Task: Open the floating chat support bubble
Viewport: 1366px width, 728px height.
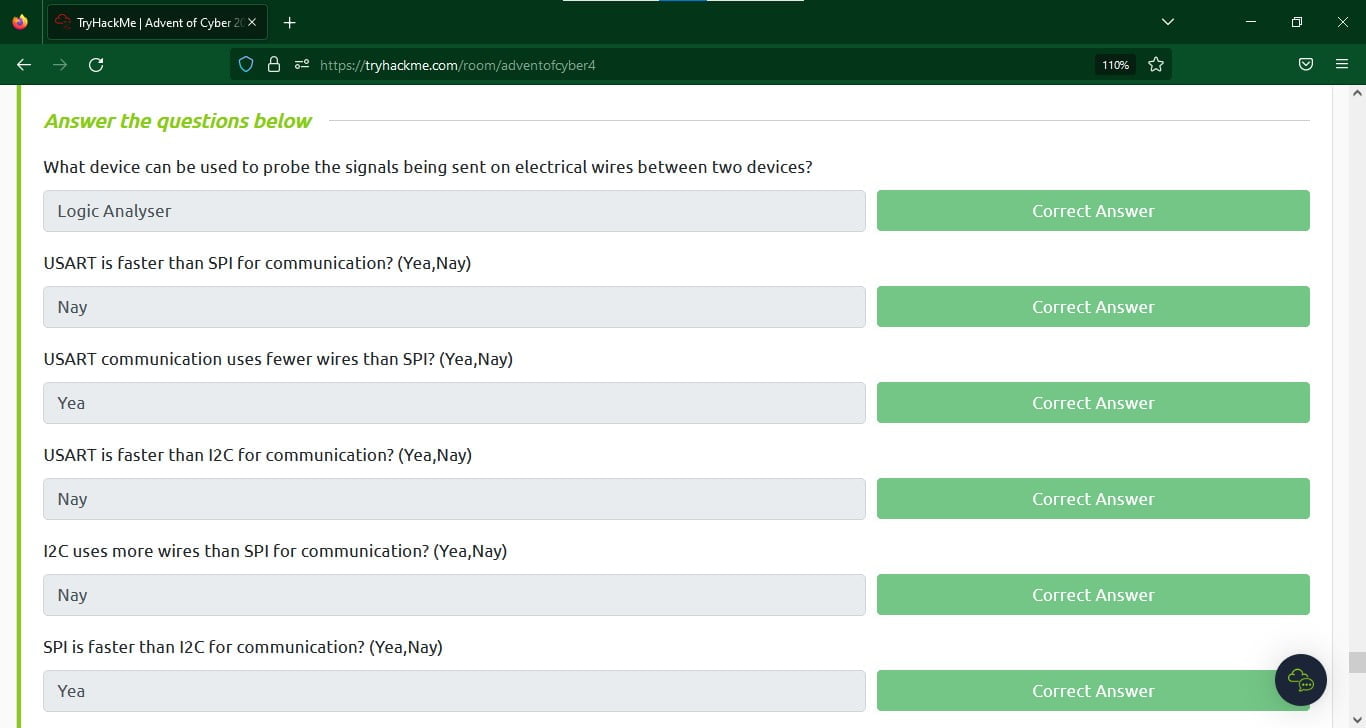Action: 1301,680
